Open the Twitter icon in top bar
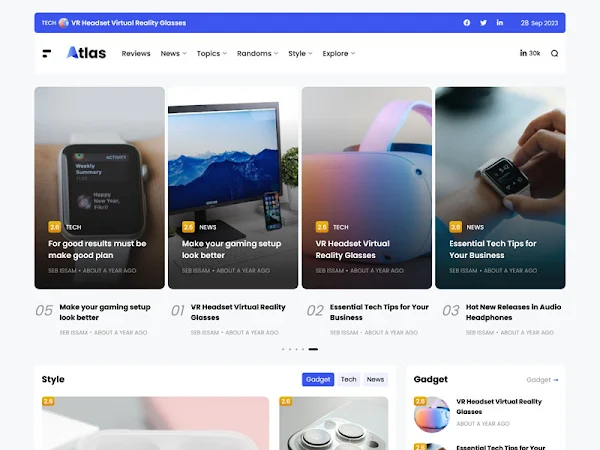 [483, 23]
